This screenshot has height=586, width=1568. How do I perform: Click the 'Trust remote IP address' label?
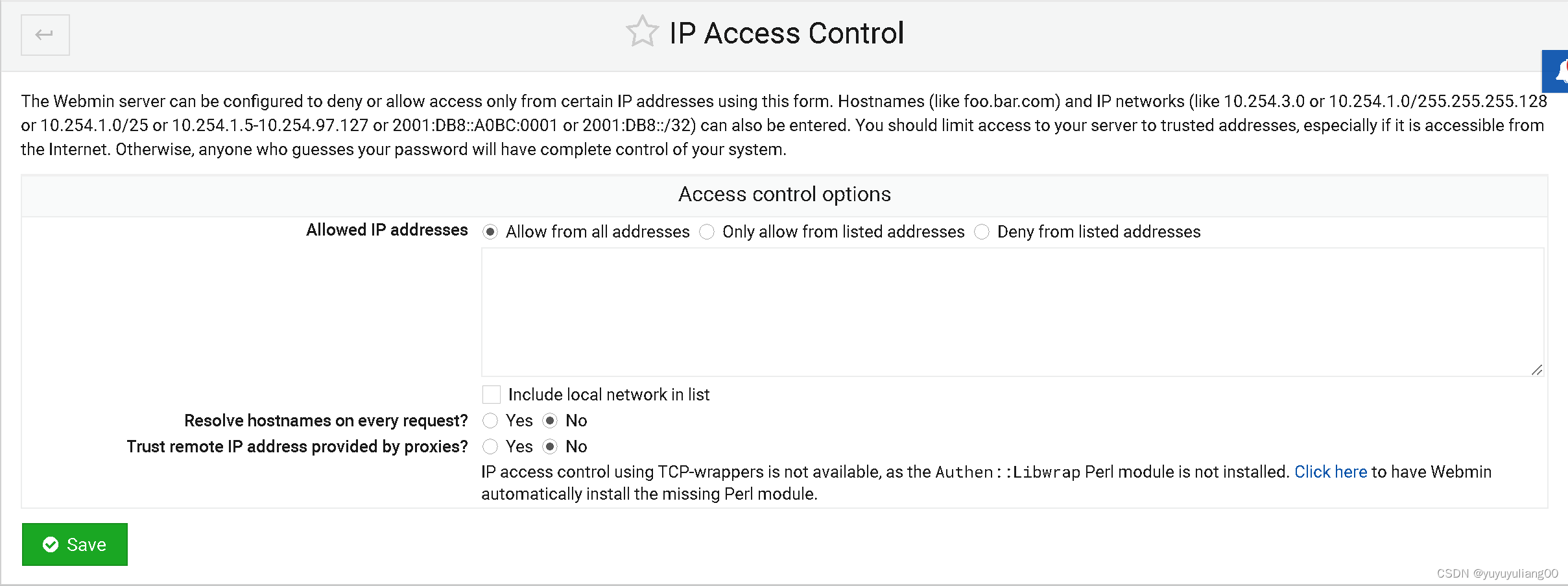296,446
